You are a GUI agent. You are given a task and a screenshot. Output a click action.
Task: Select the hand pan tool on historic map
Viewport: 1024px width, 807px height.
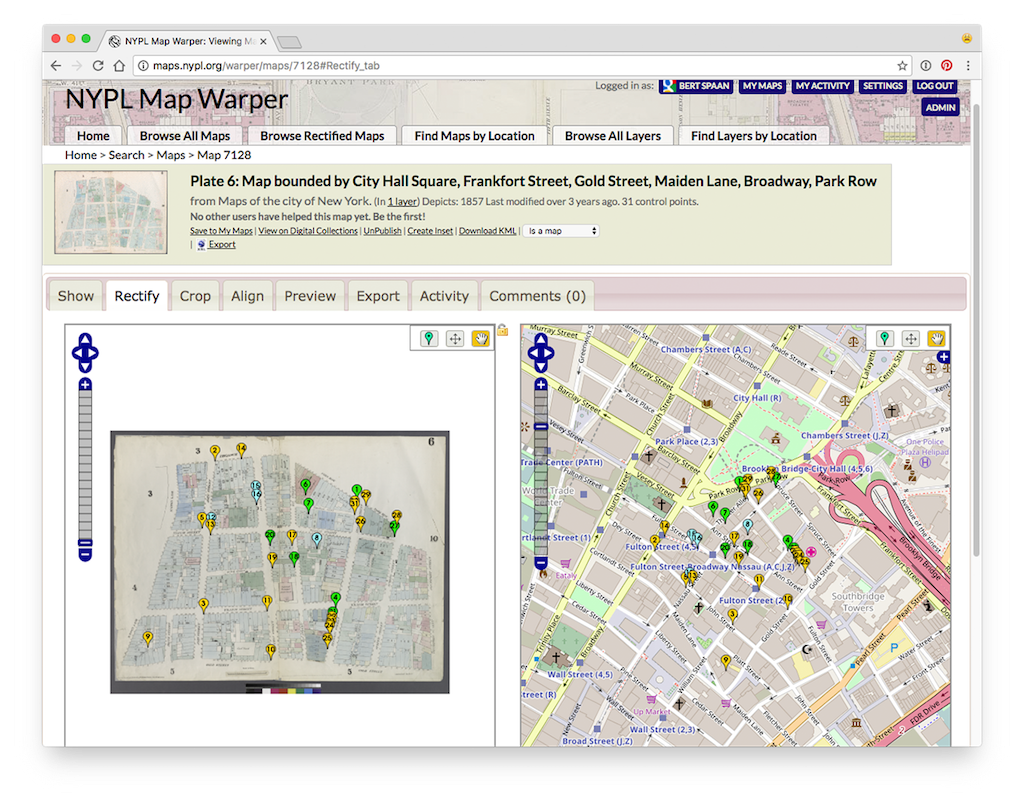481,338
